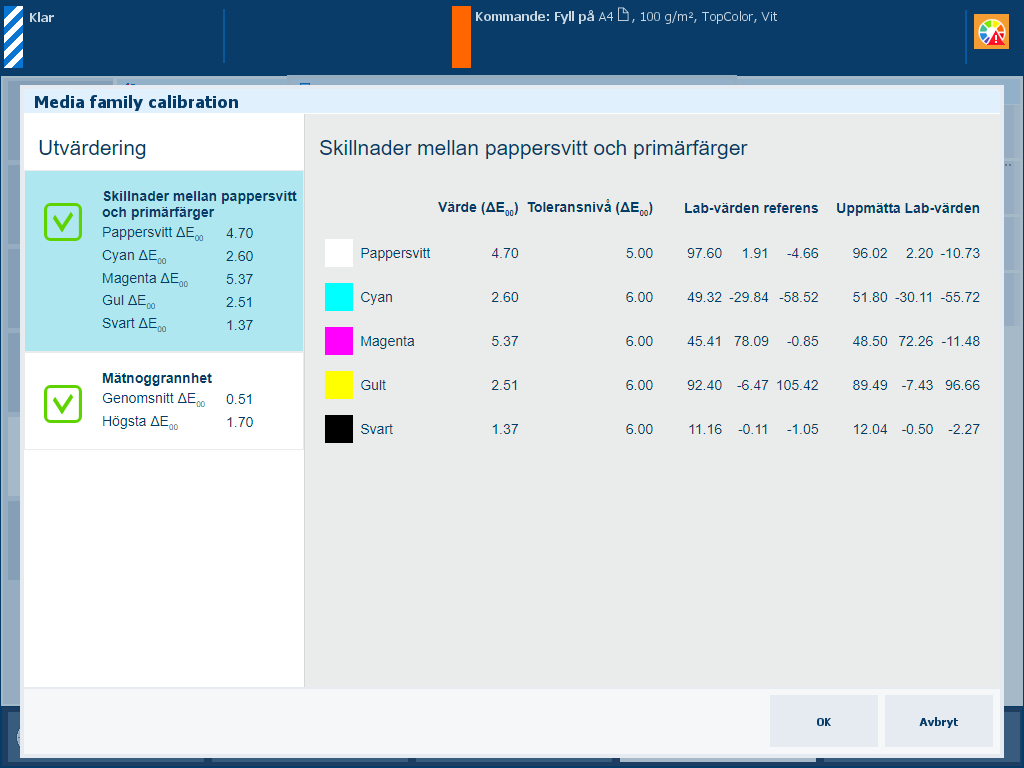Click the Toleransnivå (ΔE00) column header
The image size is (1024, 768).
[x=590, y=208]
